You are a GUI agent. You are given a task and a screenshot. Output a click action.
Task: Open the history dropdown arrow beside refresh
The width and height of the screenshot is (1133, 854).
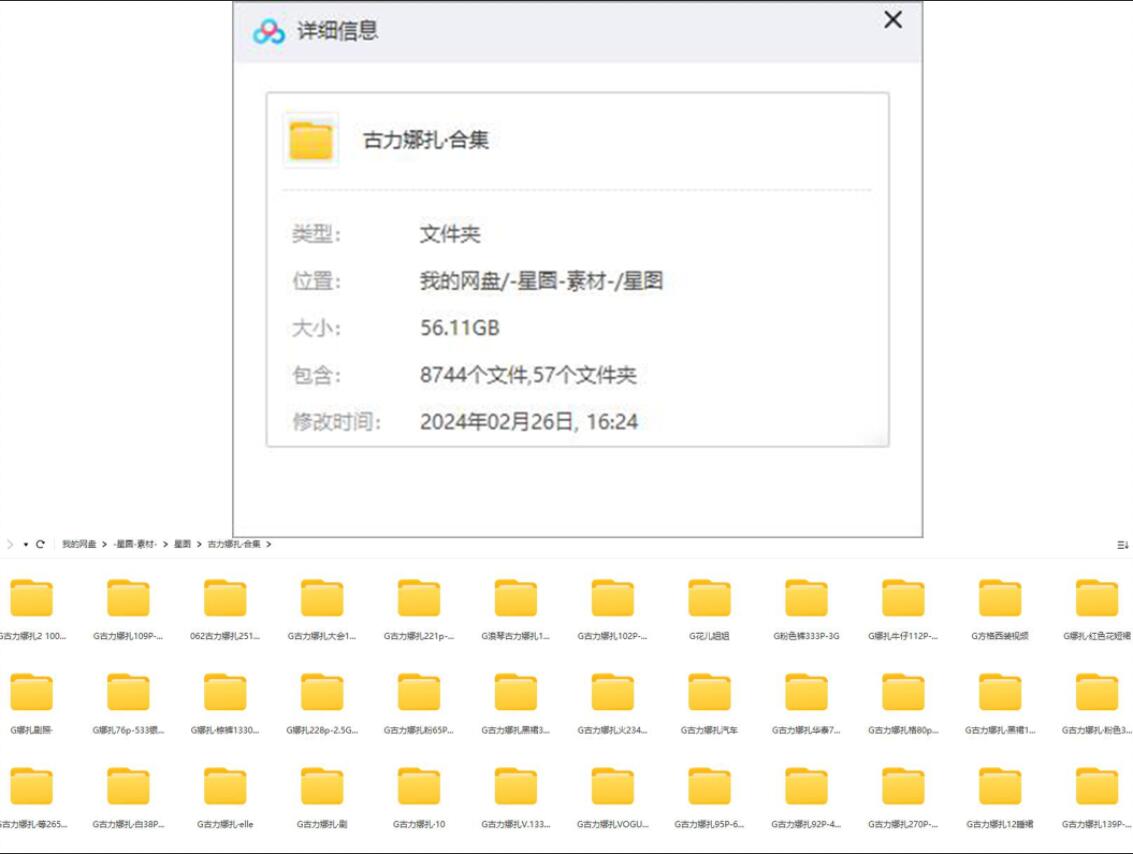coord(25,544)
